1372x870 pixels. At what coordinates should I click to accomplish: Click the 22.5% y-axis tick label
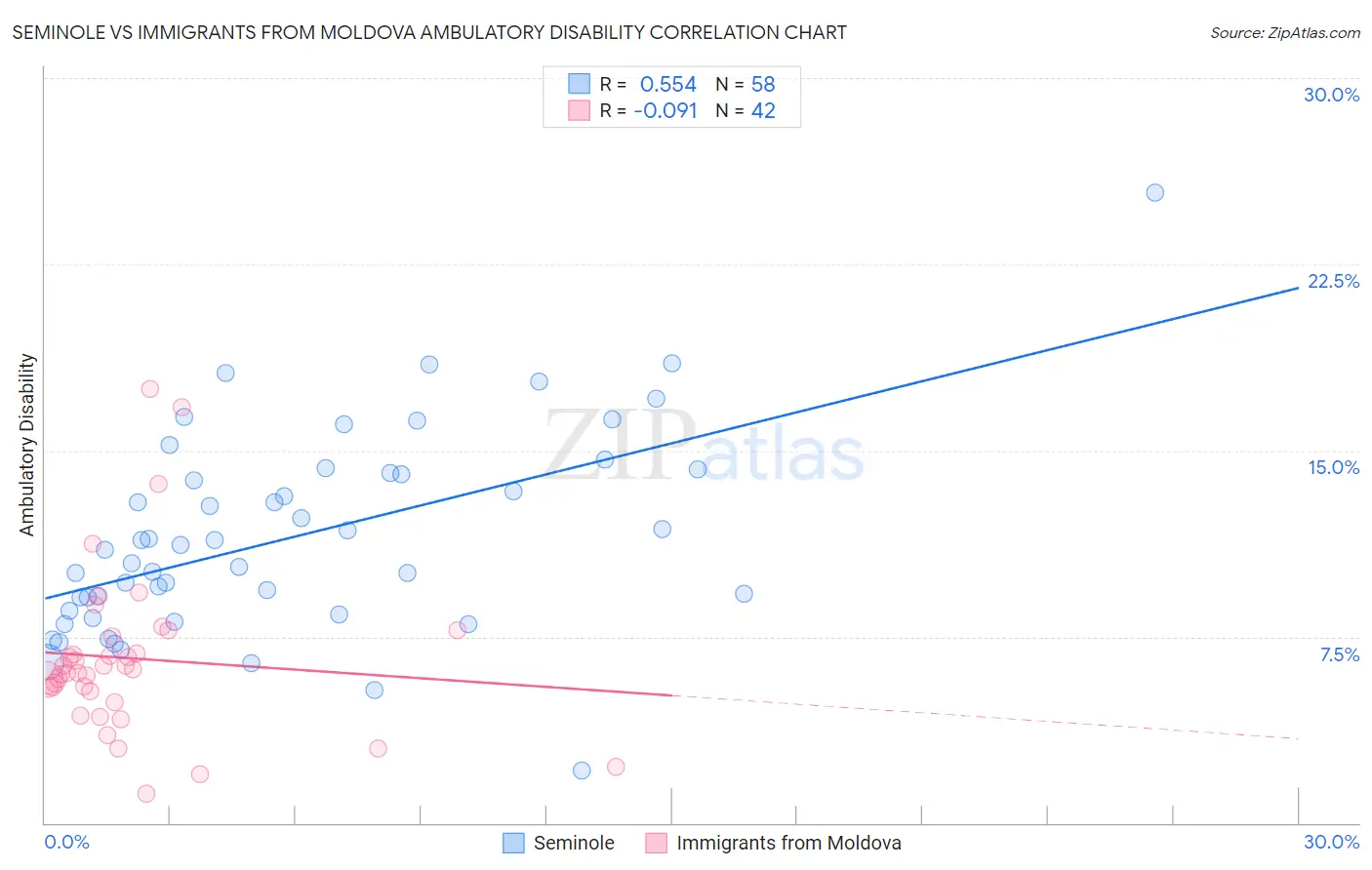coord(1333,281)
